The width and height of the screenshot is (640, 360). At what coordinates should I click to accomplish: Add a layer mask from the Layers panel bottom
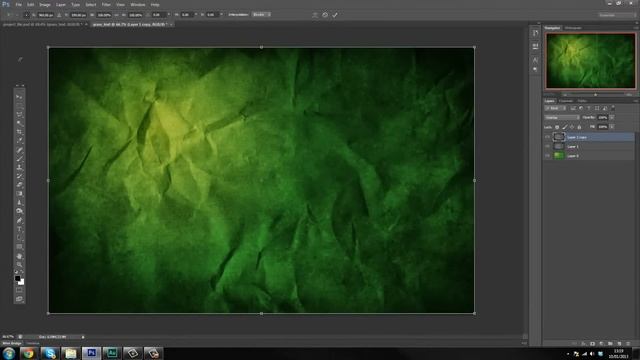coord(592,344)
